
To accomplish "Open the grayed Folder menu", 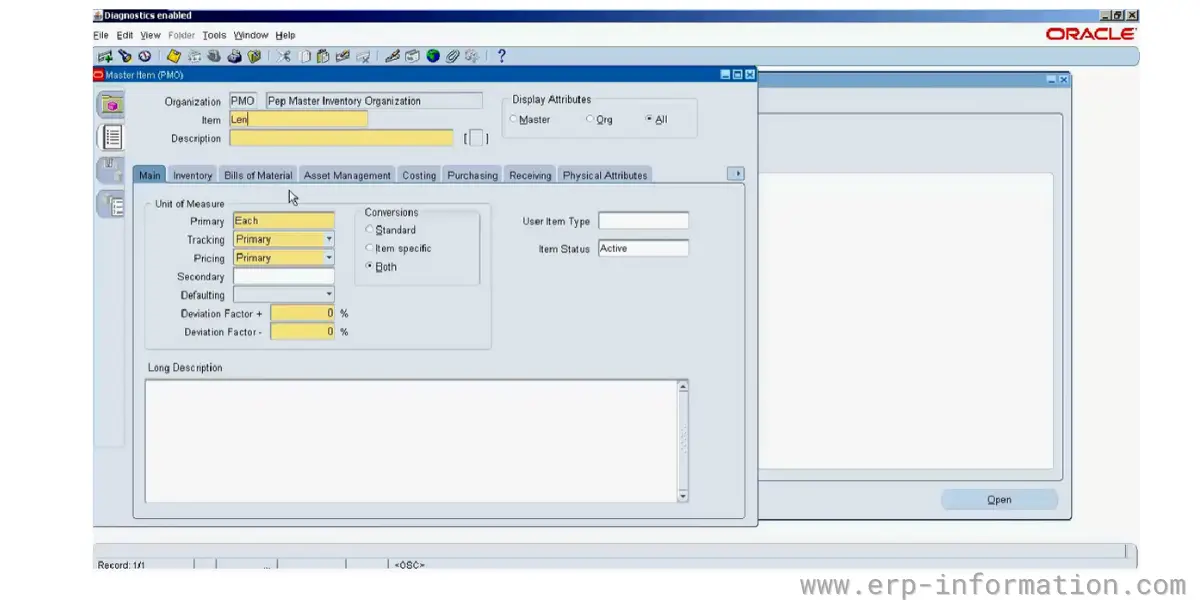I will pyautogui.click(x=181, y=35).
